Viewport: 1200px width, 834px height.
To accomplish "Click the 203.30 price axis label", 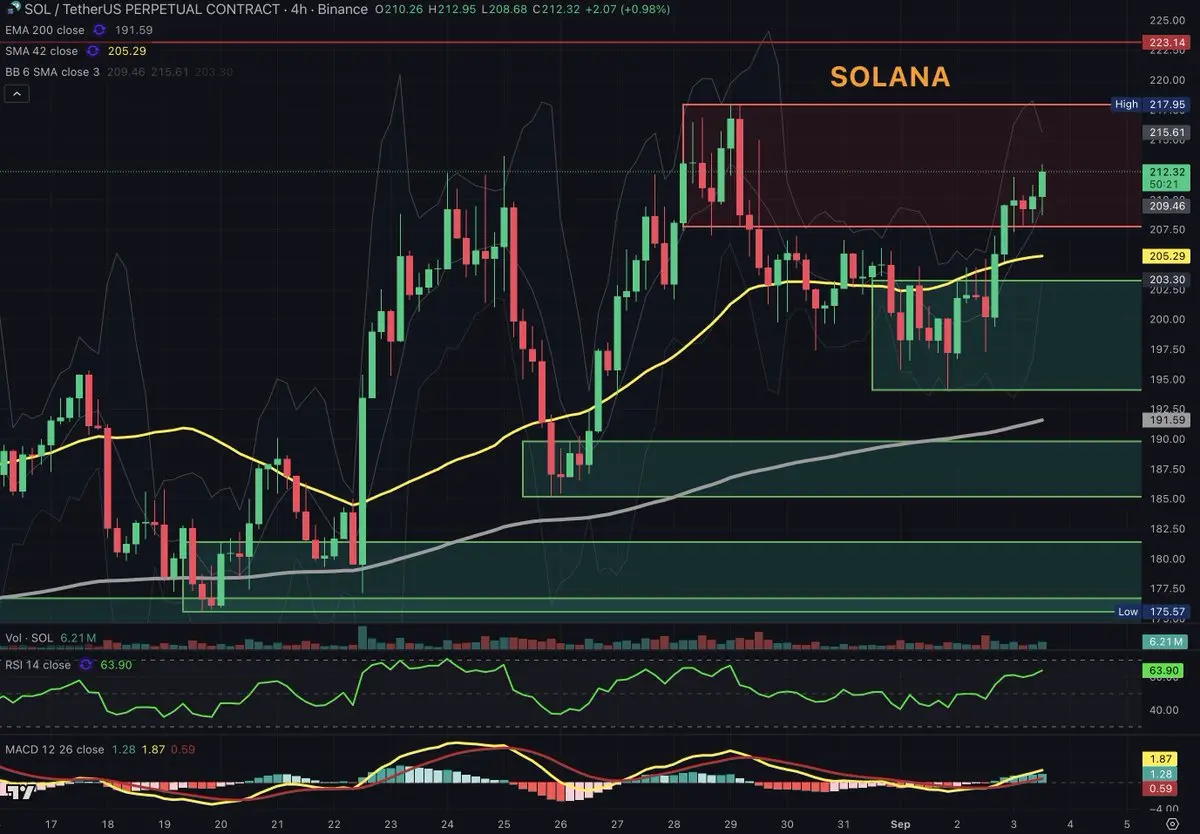I will point(1165,279).
